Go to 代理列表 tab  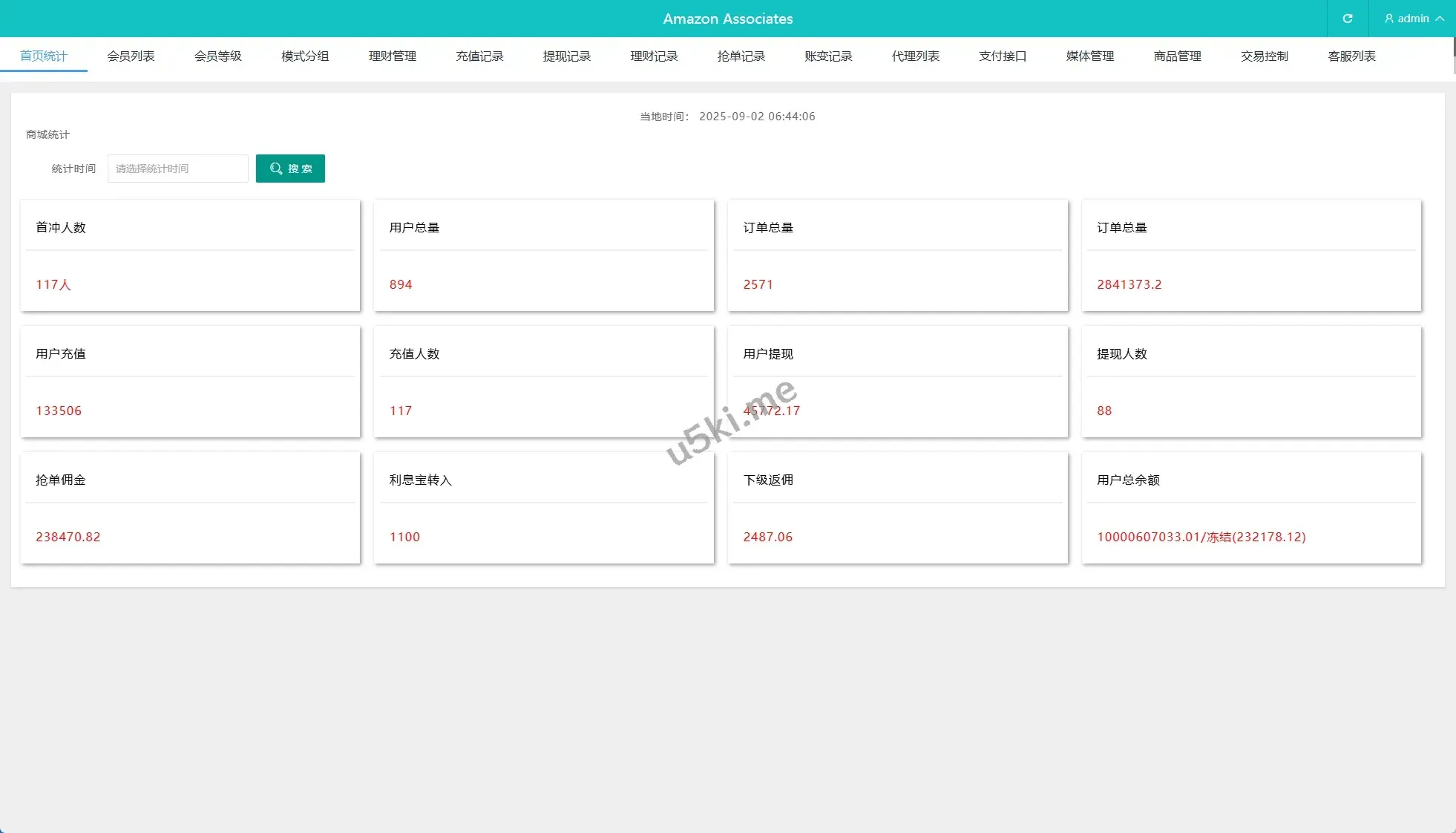[x=916, y=56]
